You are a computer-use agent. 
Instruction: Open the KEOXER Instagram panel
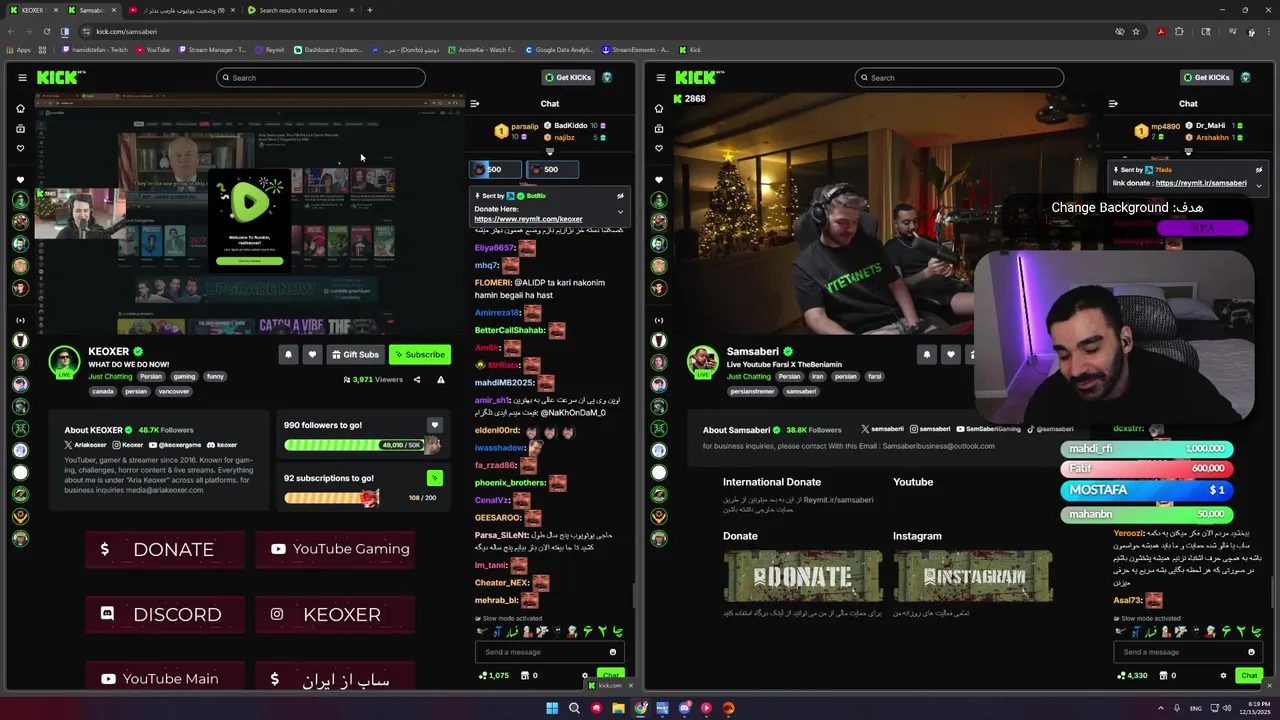click(335, 614)
